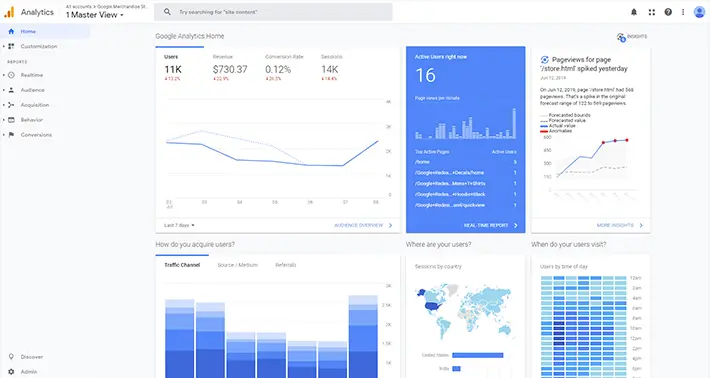Expand the Audience reports section
The image size is (710, 378).
point(4,90)
